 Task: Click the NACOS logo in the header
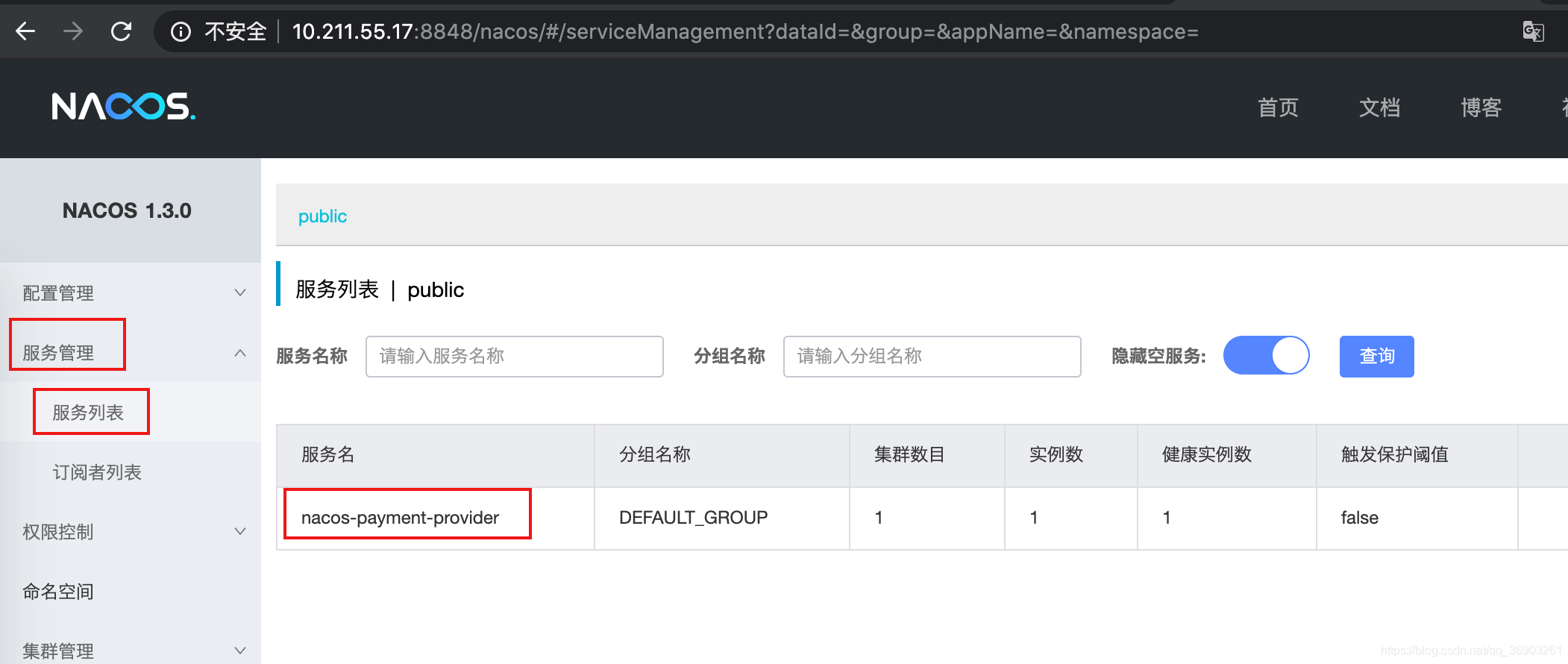tap(124, 107)
